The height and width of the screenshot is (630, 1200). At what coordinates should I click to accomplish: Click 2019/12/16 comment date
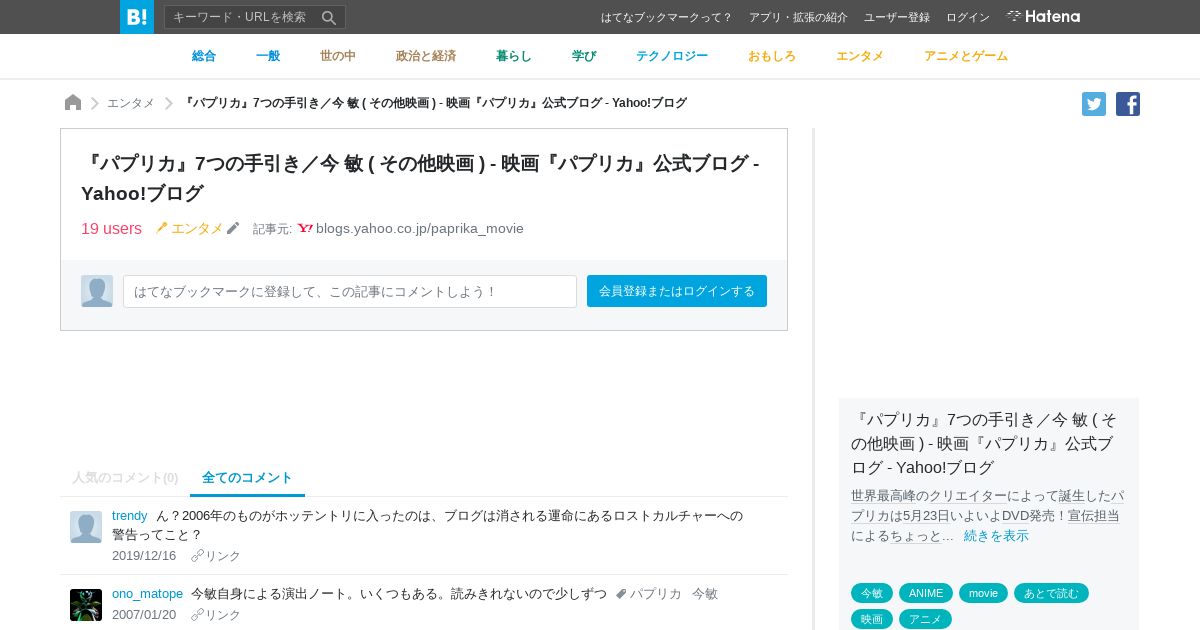click(x=144, y=556)
